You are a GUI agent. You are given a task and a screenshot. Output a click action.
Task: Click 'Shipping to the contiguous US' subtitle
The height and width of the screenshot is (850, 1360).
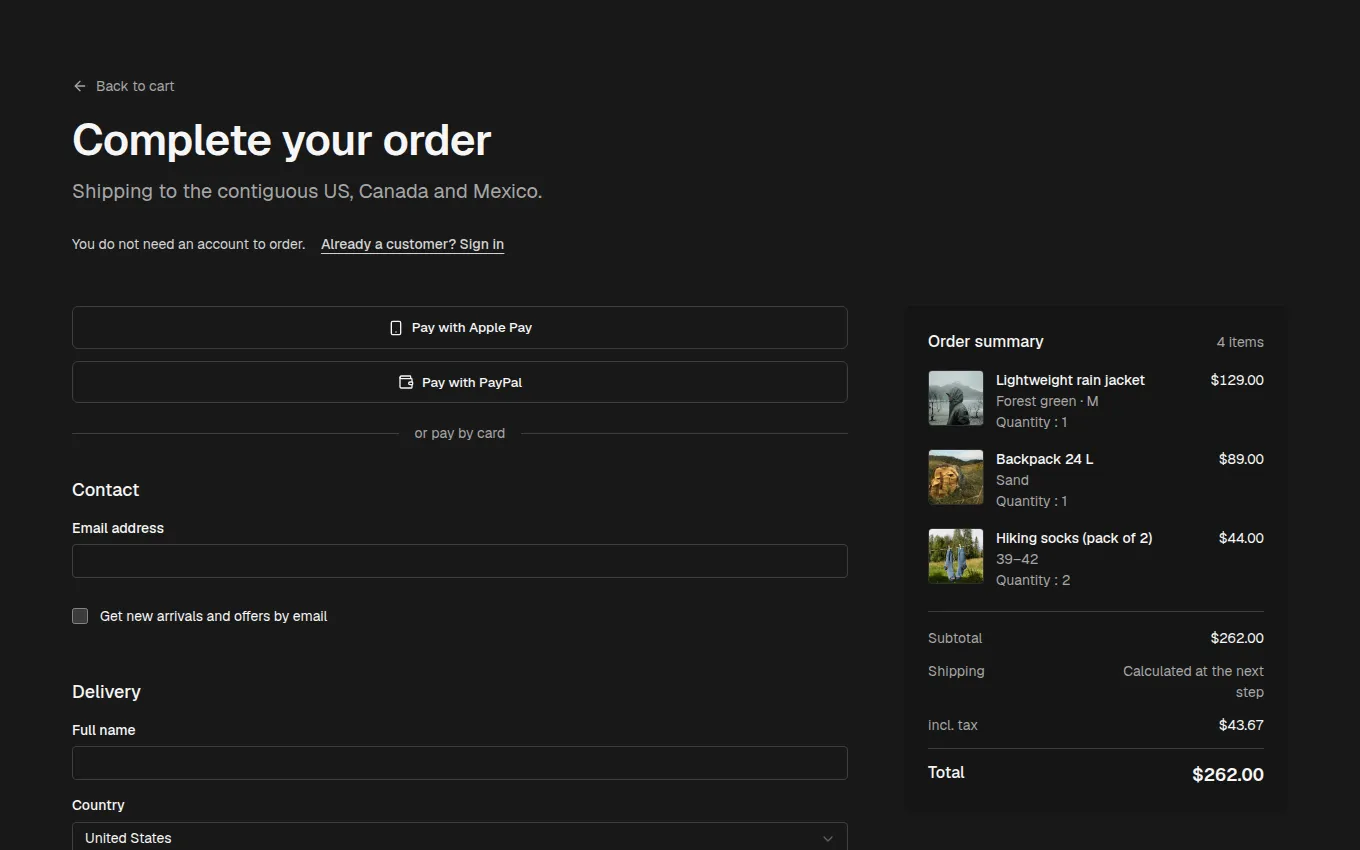click(307, 191)
